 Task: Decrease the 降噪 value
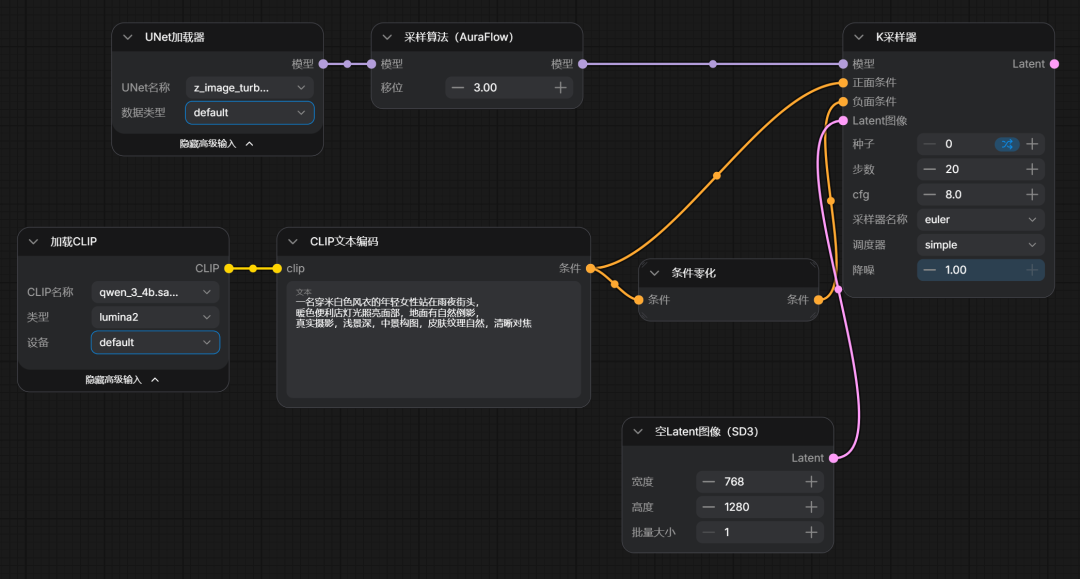point(930,270)
